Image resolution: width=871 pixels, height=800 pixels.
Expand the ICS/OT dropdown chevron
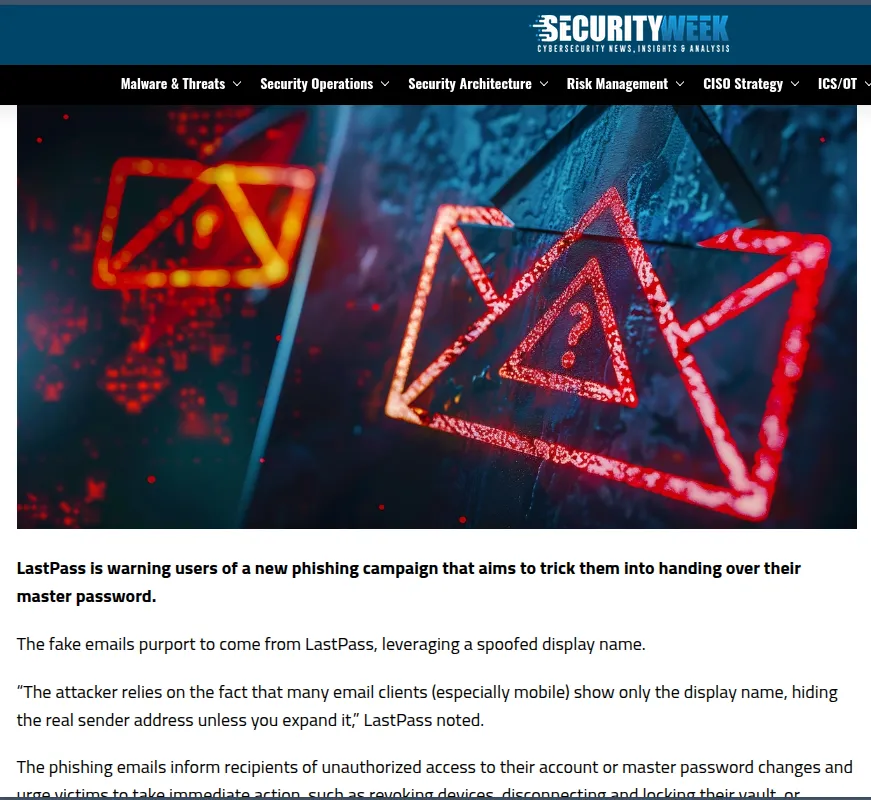tap(867, 84)
